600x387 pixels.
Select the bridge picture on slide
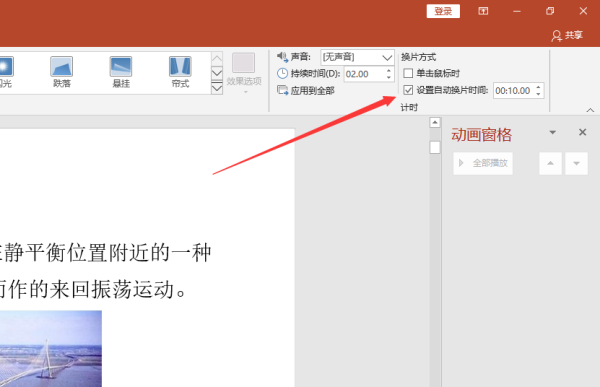(x=51, y=349)
